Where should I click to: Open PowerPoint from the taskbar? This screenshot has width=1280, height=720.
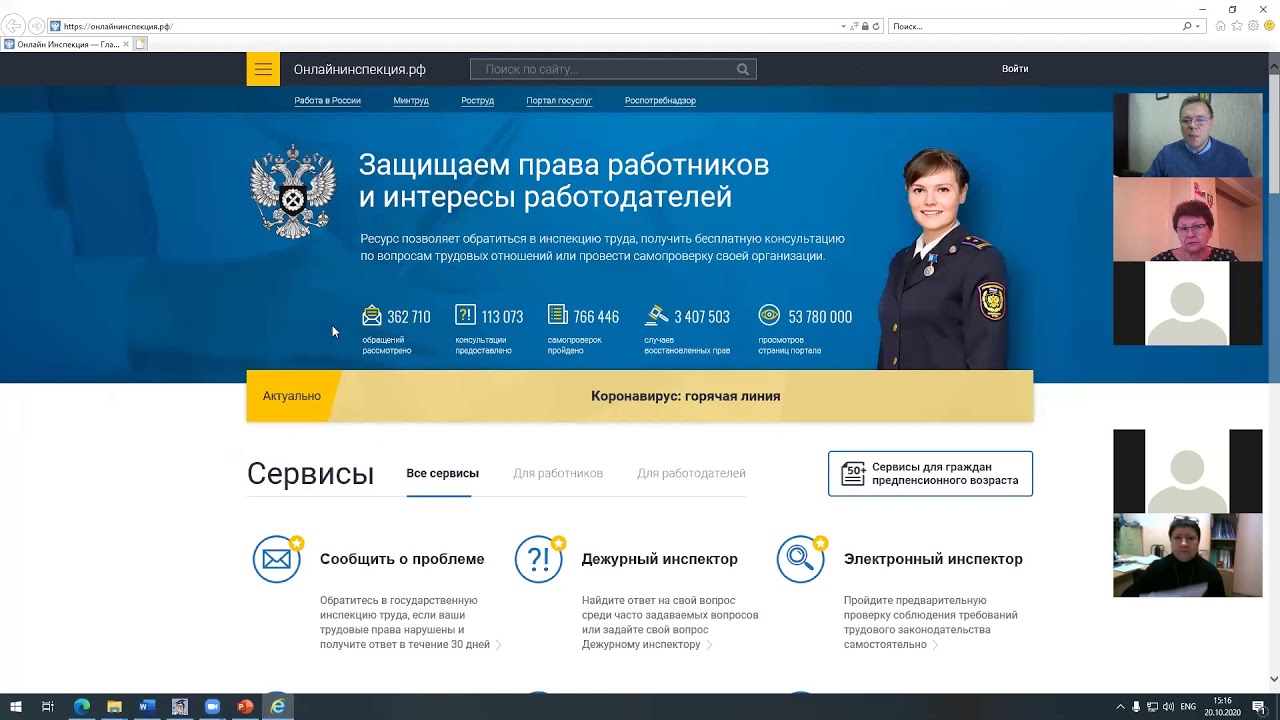pos(245,707)
